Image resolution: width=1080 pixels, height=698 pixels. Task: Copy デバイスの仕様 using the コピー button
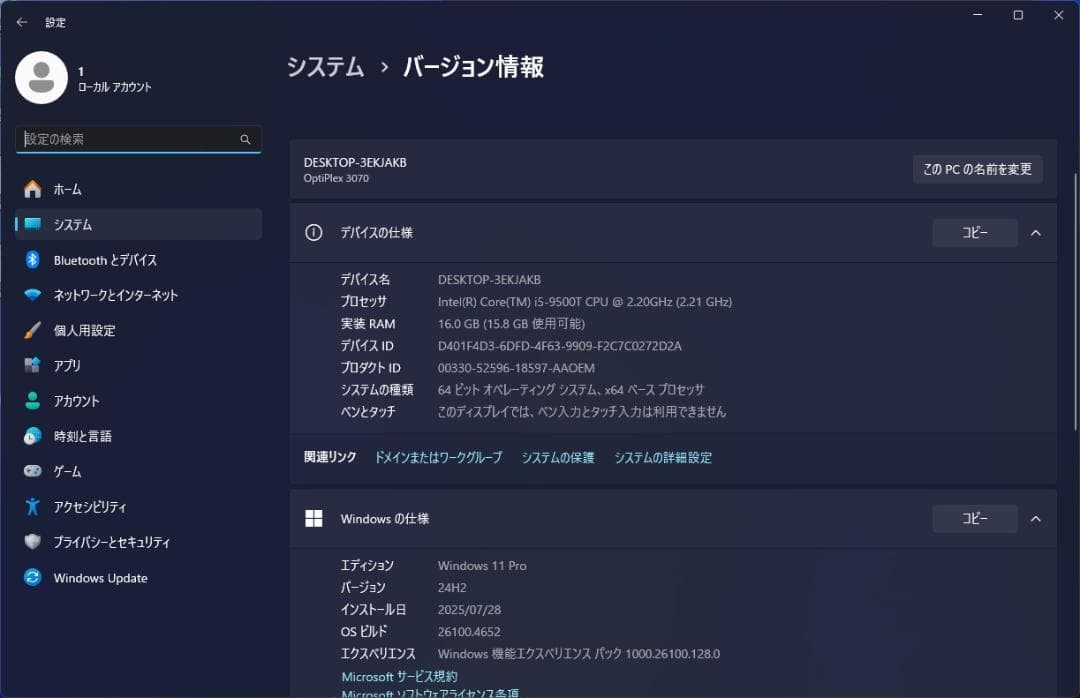pyautogui.click(x=974, y=232)
